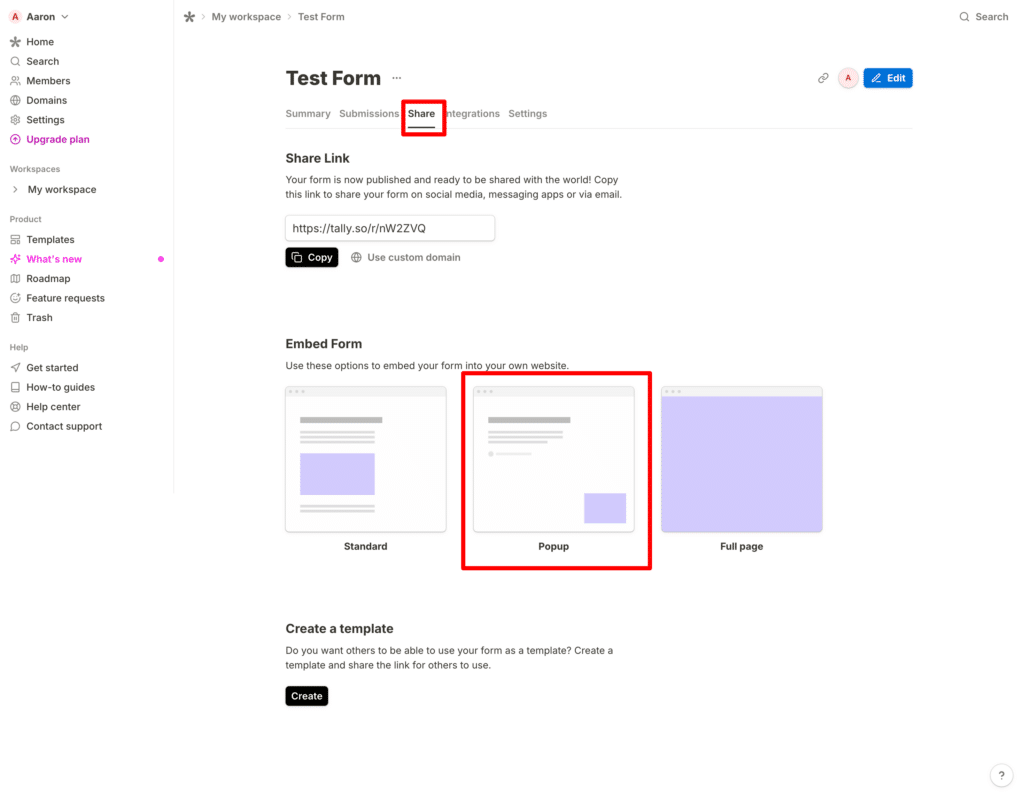Click the blue Edit button
The image size is (1024, 798).
[888, 78]
